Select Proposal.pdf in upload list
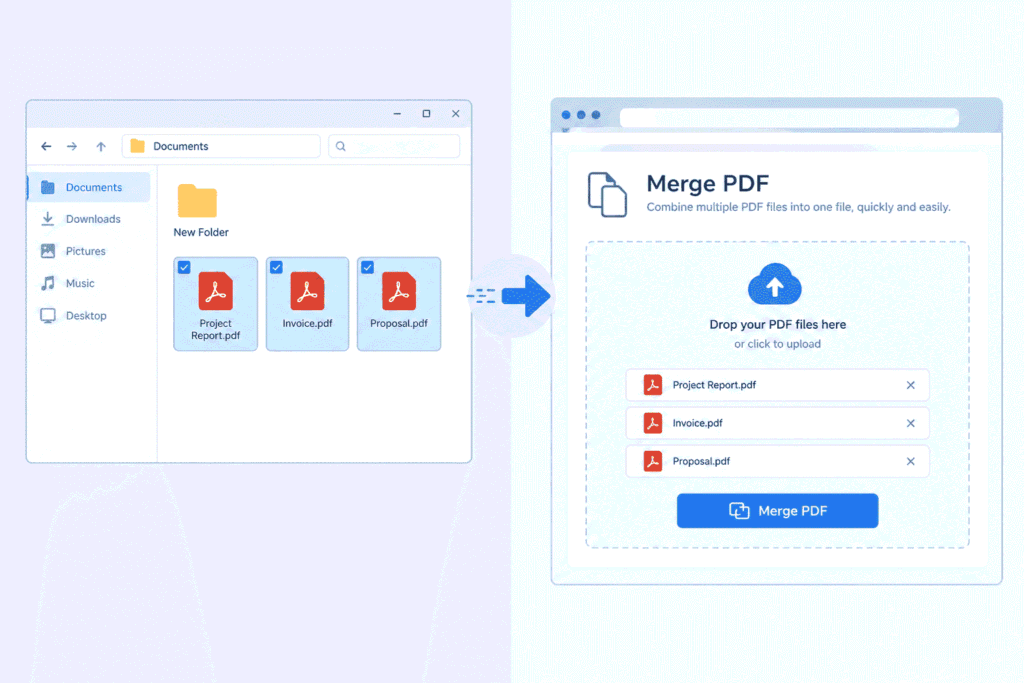Screen dimensions: 1024x683 click(777, 462)
